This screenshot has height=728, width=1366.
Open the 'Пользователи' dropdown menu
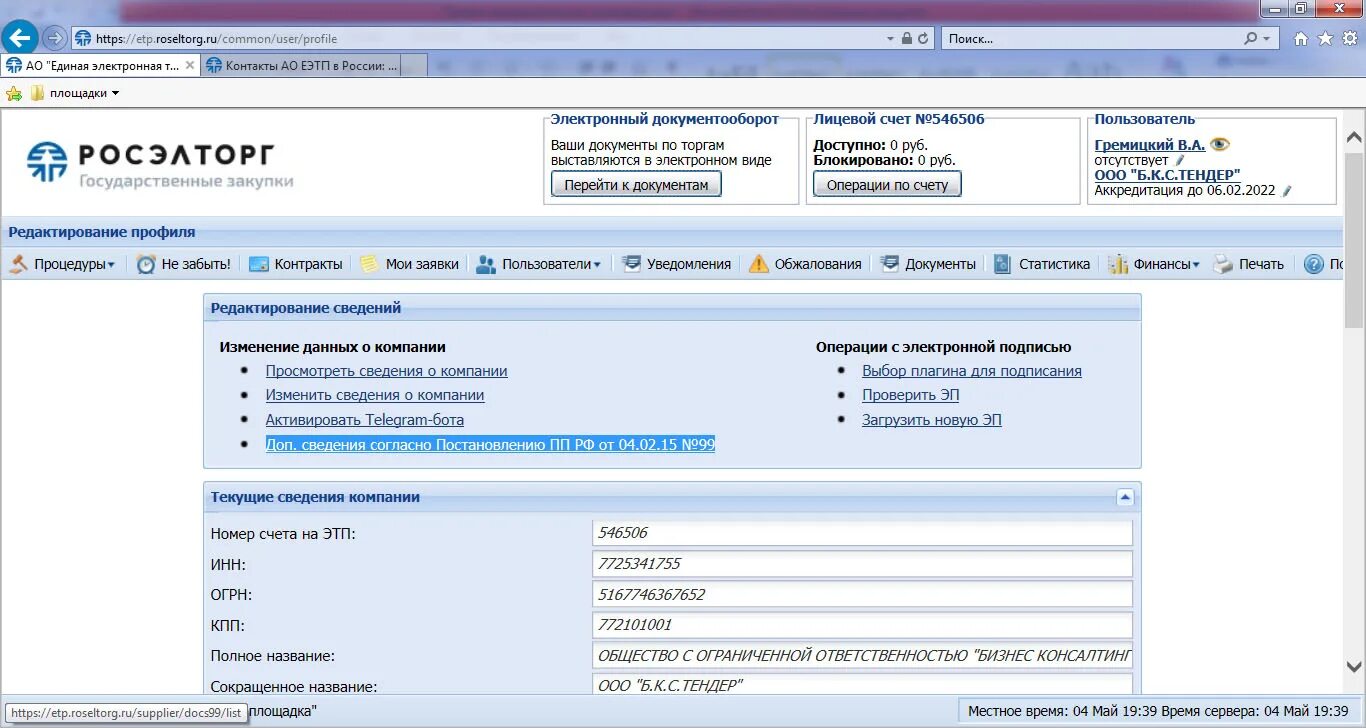[x=551, y=264]
